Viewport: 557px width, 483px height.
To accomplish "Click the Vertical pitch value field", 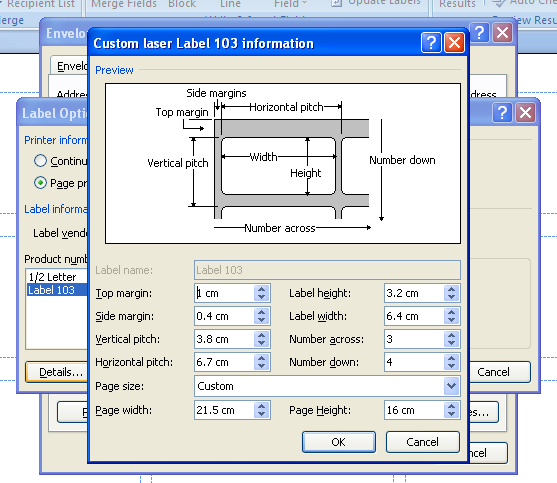I will click(x=225, y=339).
